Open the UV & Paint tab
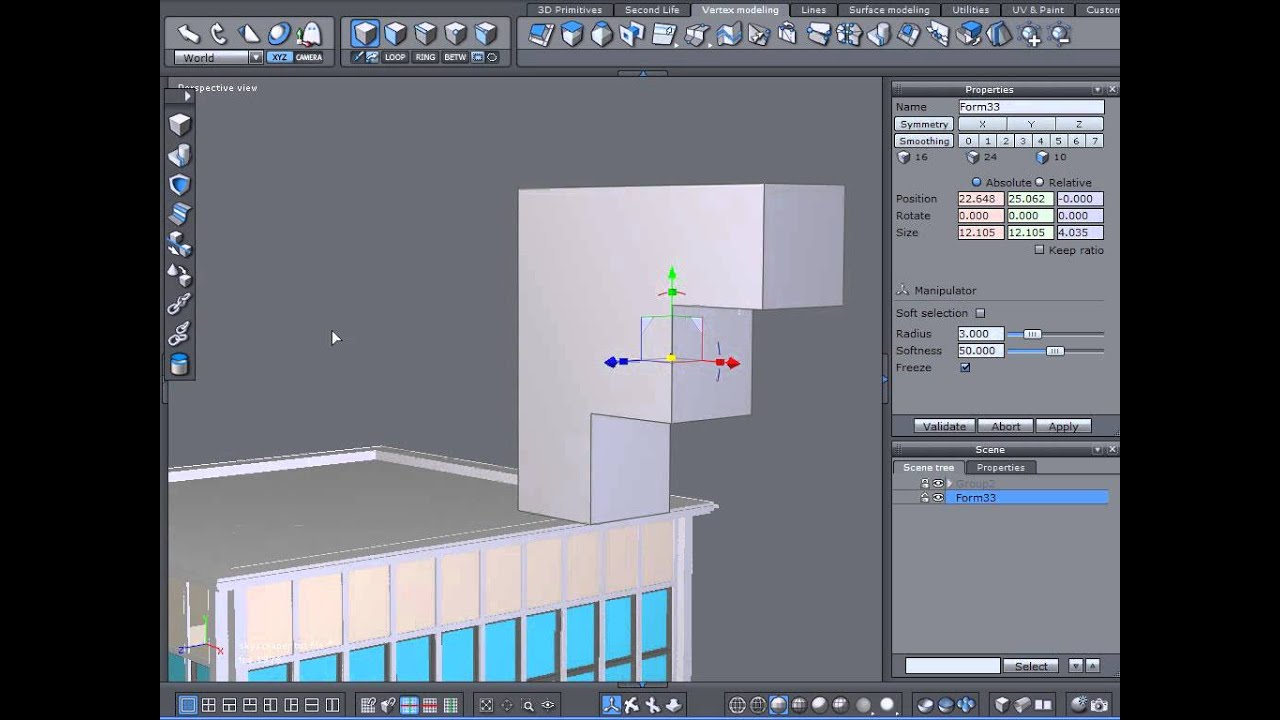Image resolution: width=1280 pixels, height=720 pixels. click(1038, 10)
